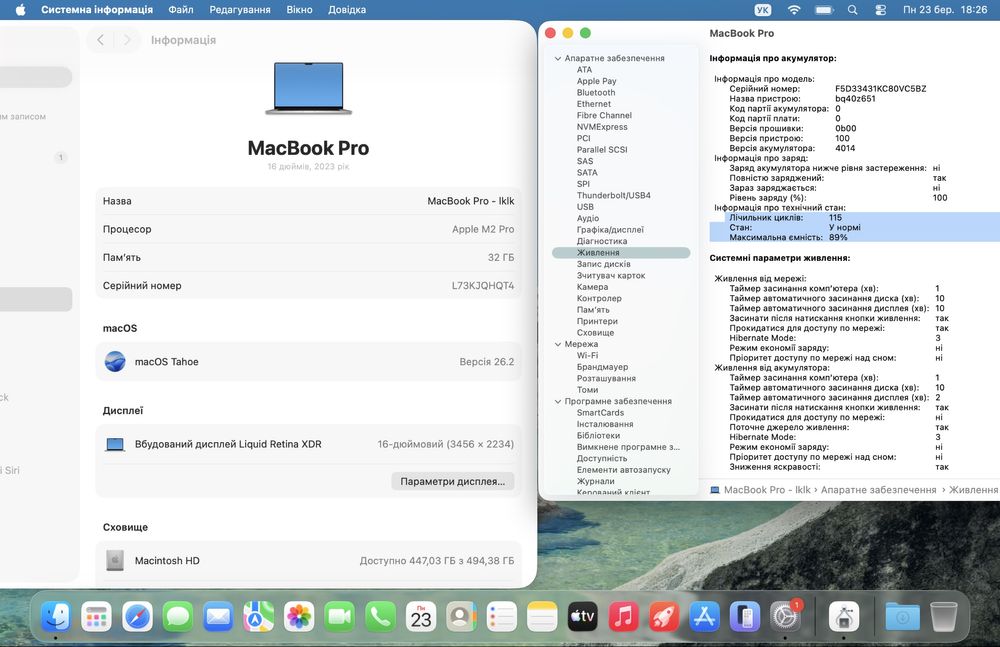This screenshot has height=647, width=1000.
Task: Click the macOS Tahoe version row
Action: (309, 362)
